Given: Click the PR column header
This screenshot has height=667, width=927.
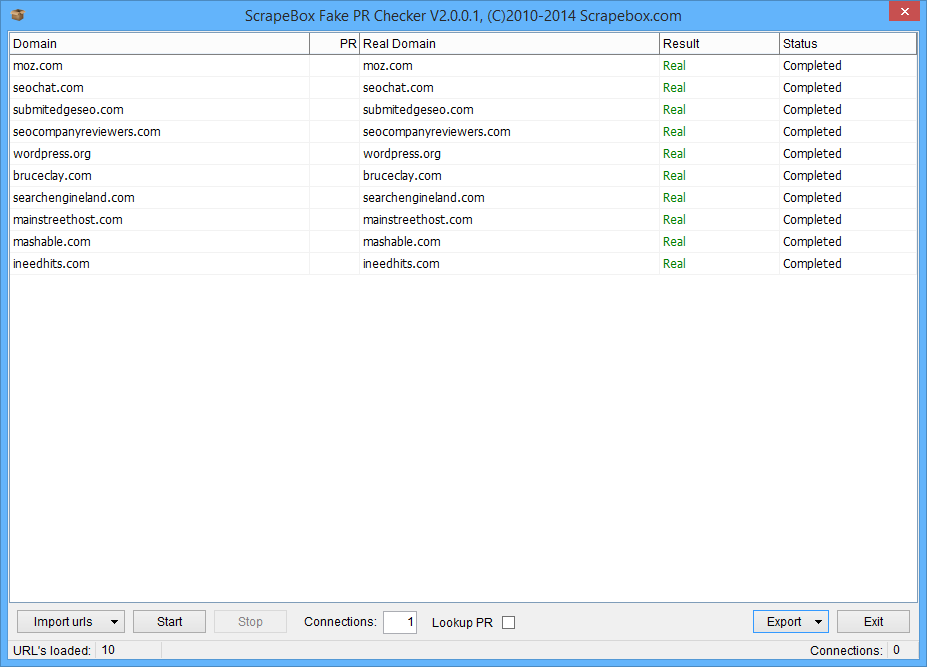Looking at the screenshot, I should pyautogui.click(x=334, y=44).
